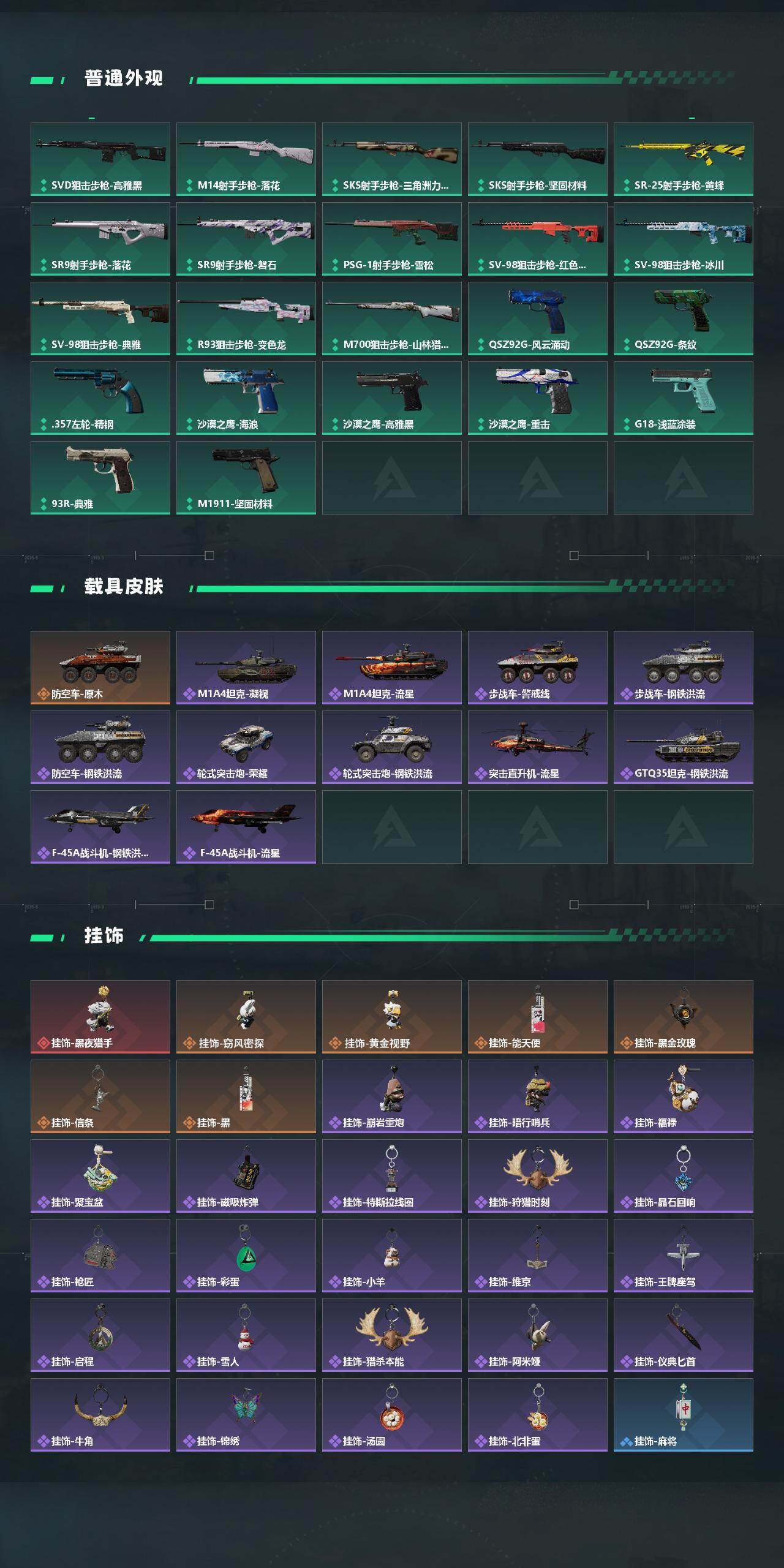
Task: Select the 防空车-原木 vehicle skin
Action: coord(100,668)
